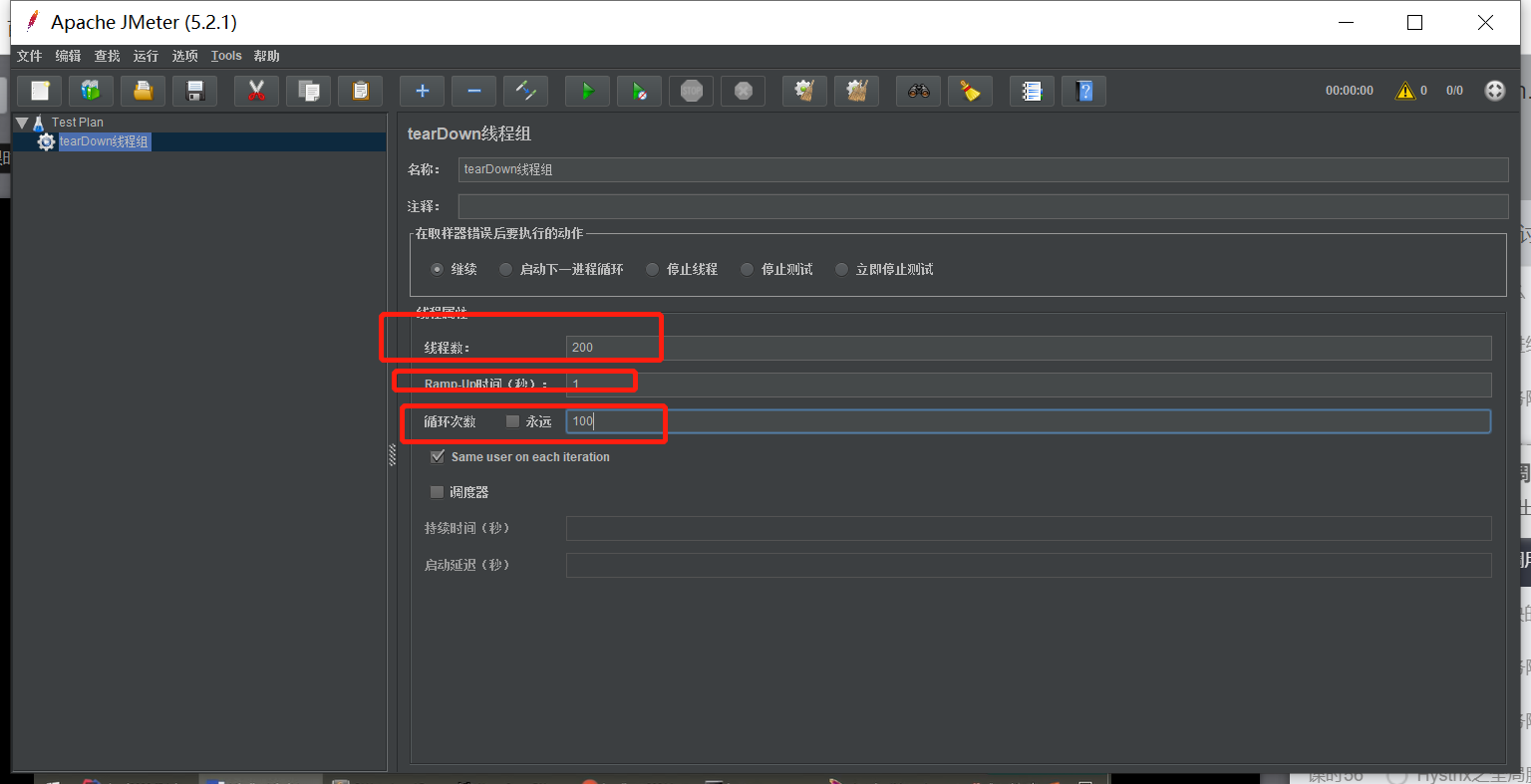Paste using the clipboard icon
Image resolution: width=1531 pixels, height=784 pixels.
point(361,91)
